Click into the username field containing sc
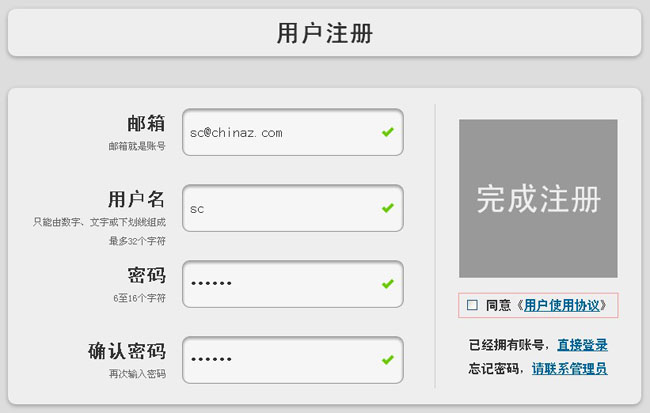The image size is (650, 413). [280, 208]
